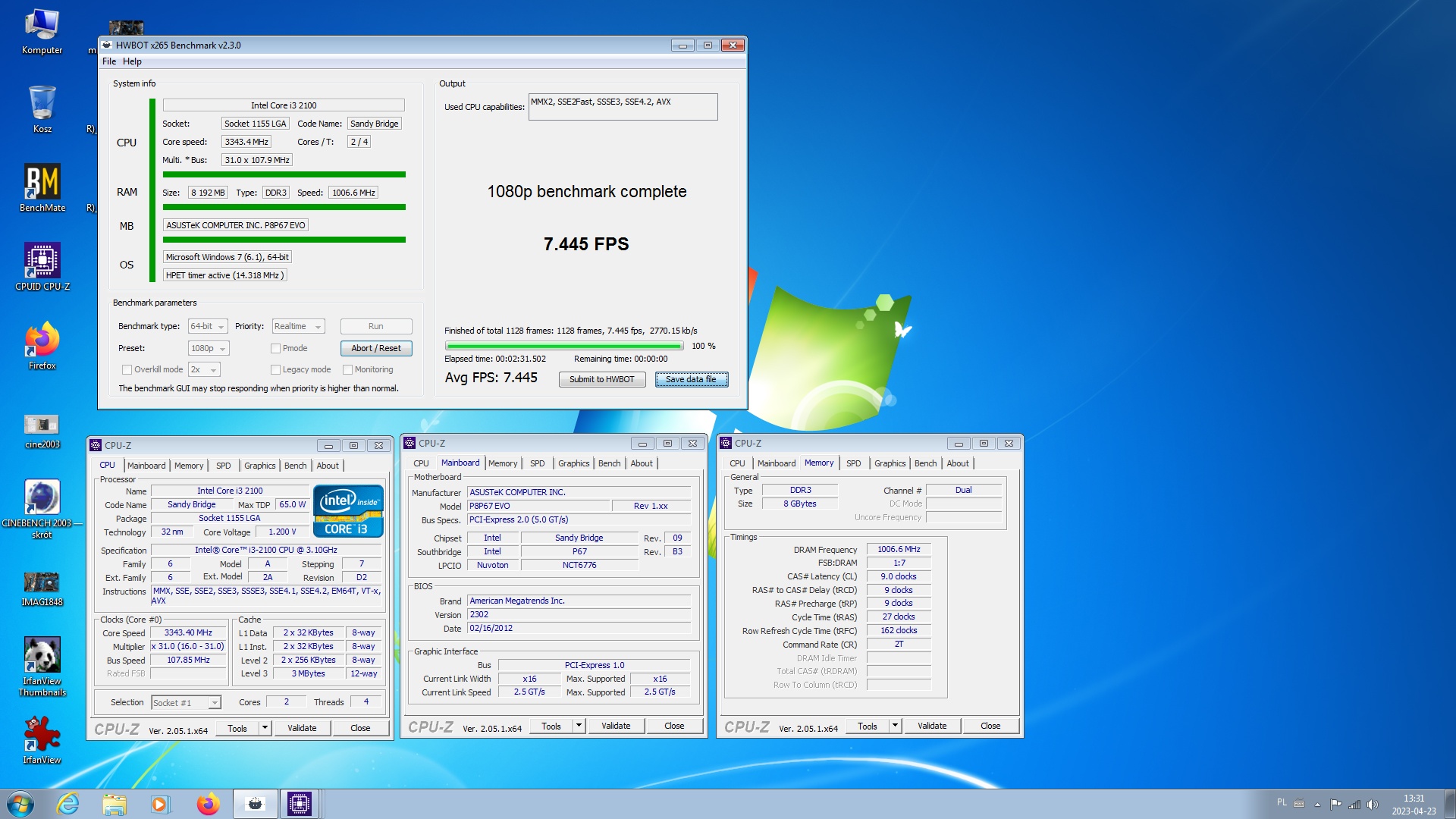The height and width of the screenshot is (819, 1456).
Task: Open the Firefox desktop shortcut
Action: pos(42,346)
